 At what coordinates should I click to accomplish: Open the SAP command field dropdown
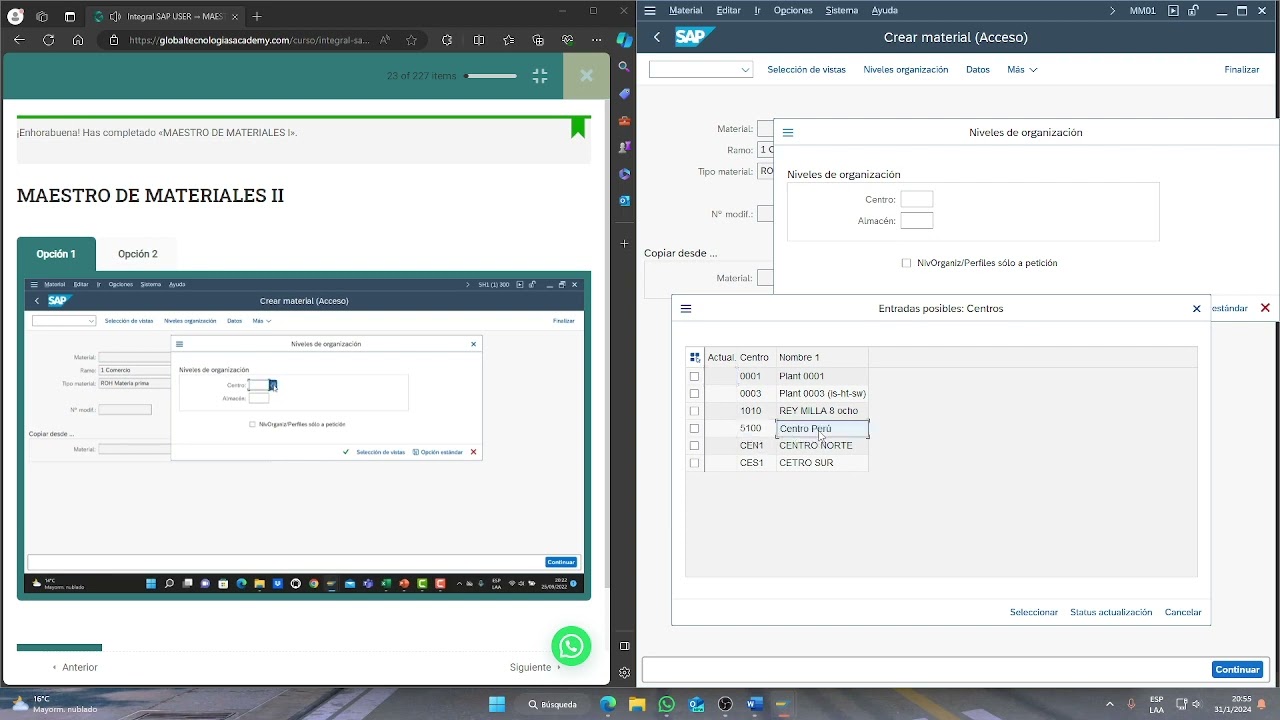pyautogui.click(x=745, y=70)
